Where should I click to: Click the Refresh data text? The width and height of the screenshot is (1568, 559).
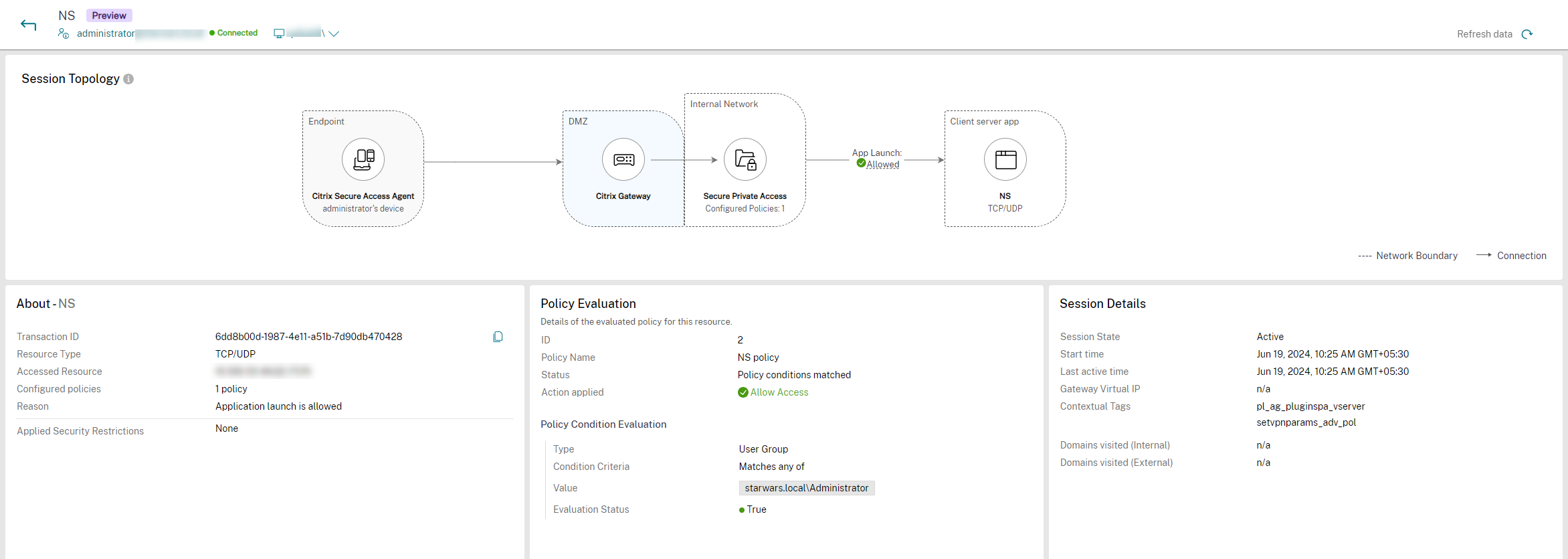tap(1484, 34)
